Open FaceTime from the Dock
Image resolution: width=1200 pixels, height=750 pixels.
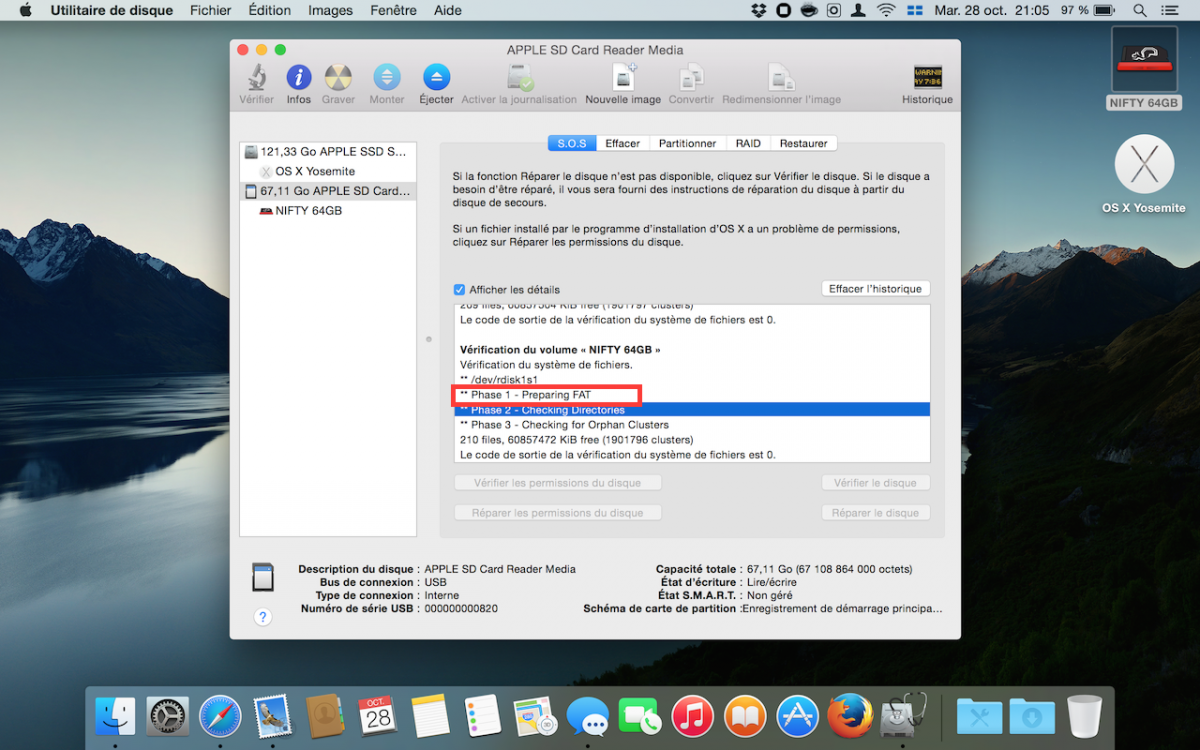640,716
